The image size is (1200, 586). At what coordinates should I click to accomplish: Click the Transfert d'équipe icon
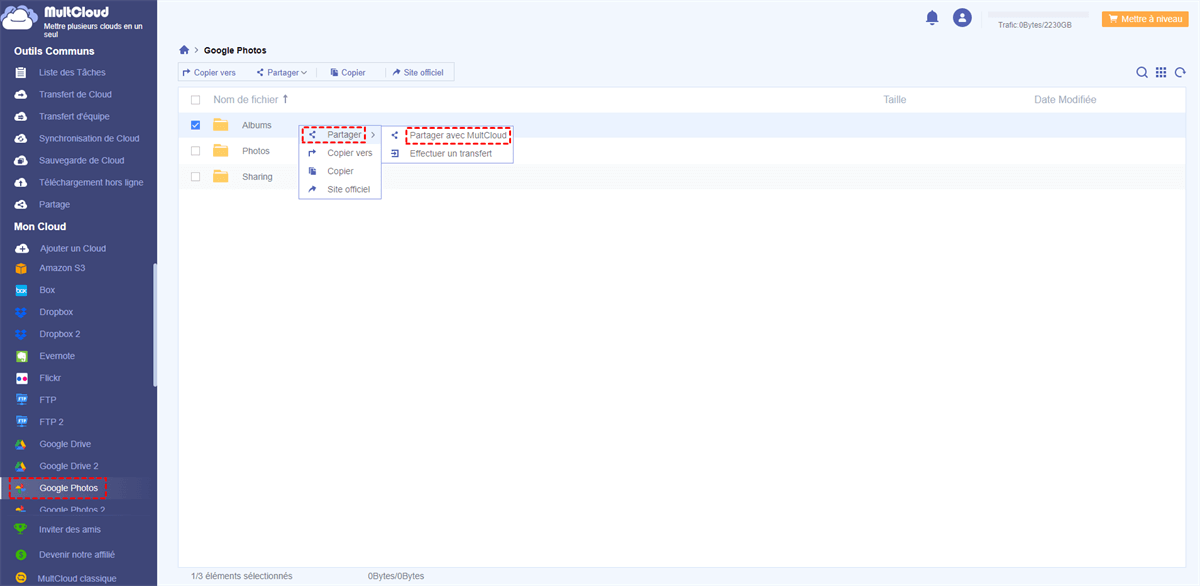point(21,116)
